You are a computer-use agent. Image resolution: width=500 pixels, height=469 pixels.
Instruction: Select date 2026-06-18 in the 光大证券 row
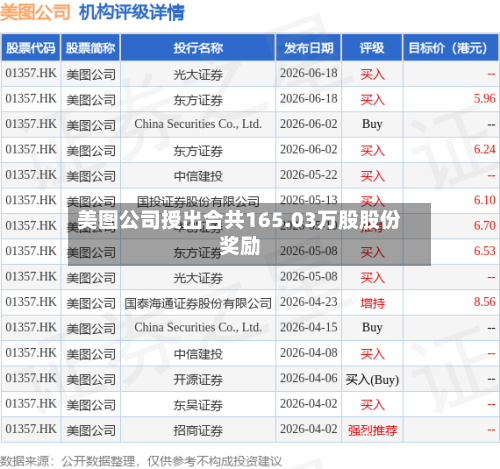[x=309, y=73]
